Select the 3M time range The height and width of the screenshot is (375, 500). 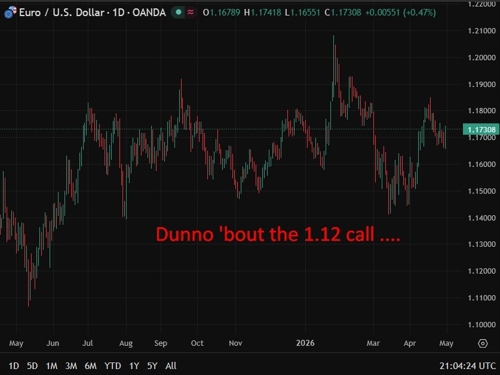click(x=71, y=366)
